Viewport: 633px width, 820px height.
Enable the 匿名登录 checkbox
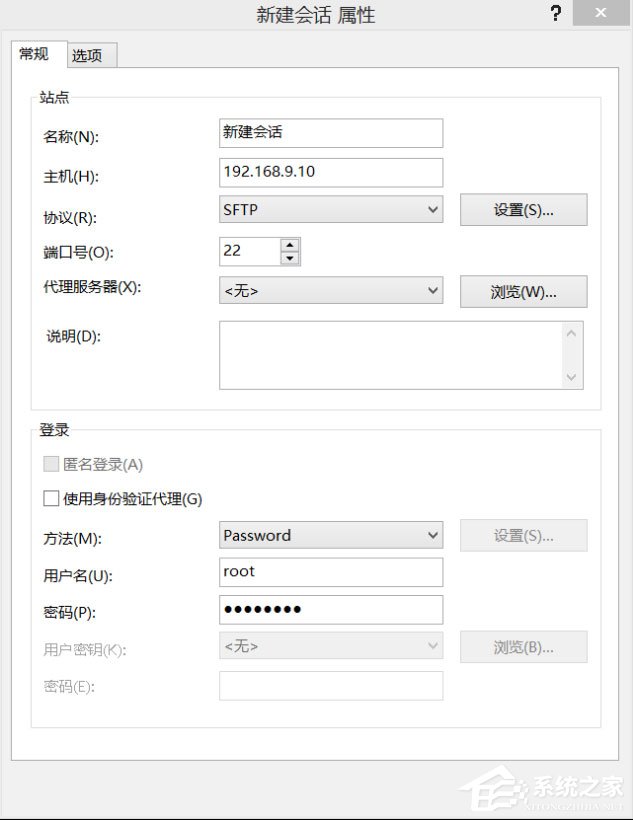point(51,464)
